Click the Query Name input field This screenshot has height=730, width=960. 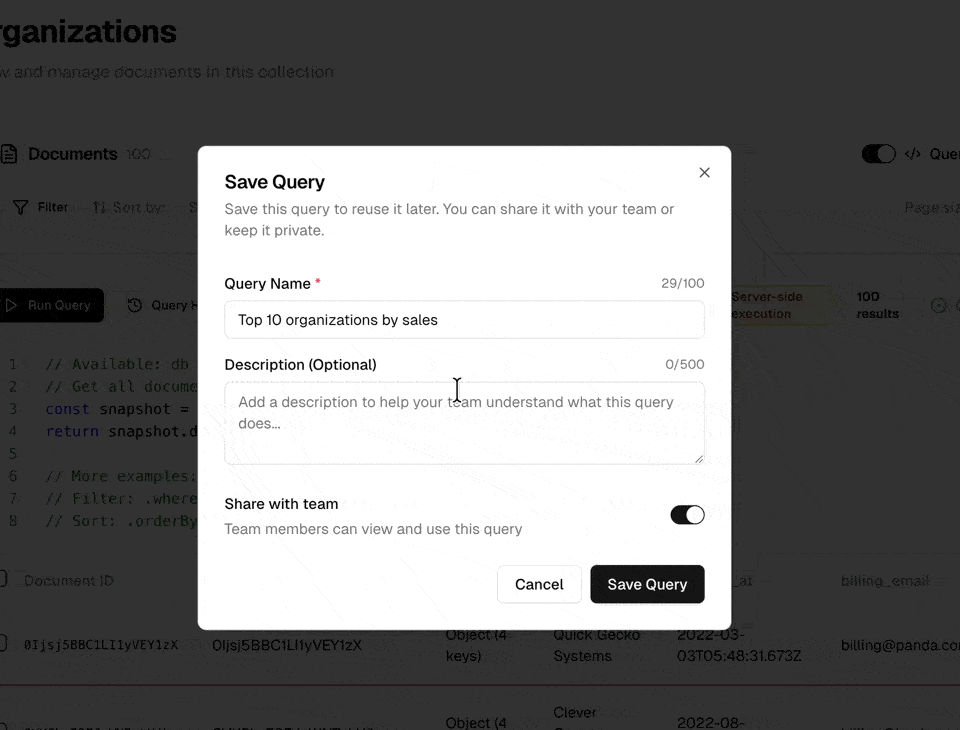pyautogui.click(x=465, y=320)
